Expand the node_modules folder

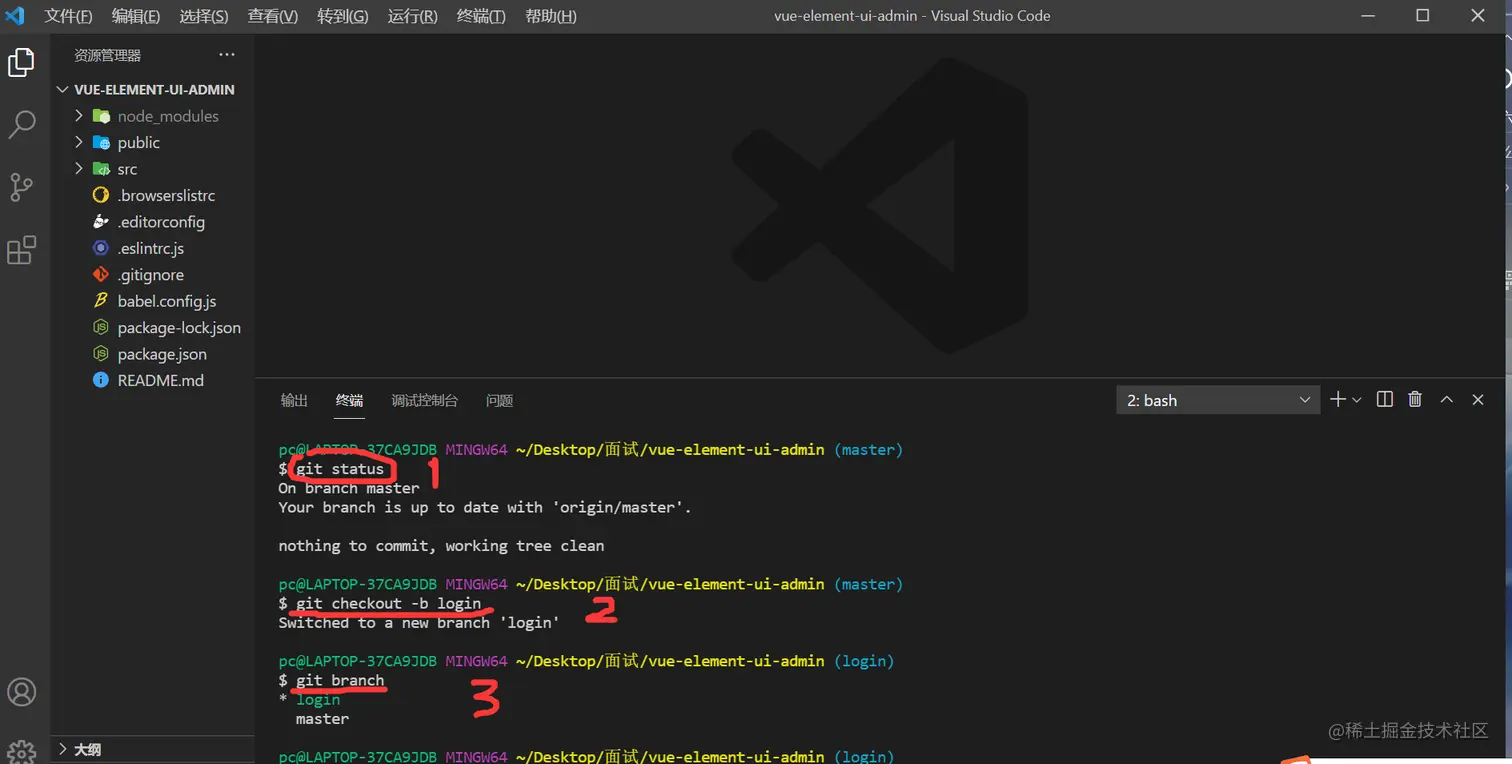point(79,116)
